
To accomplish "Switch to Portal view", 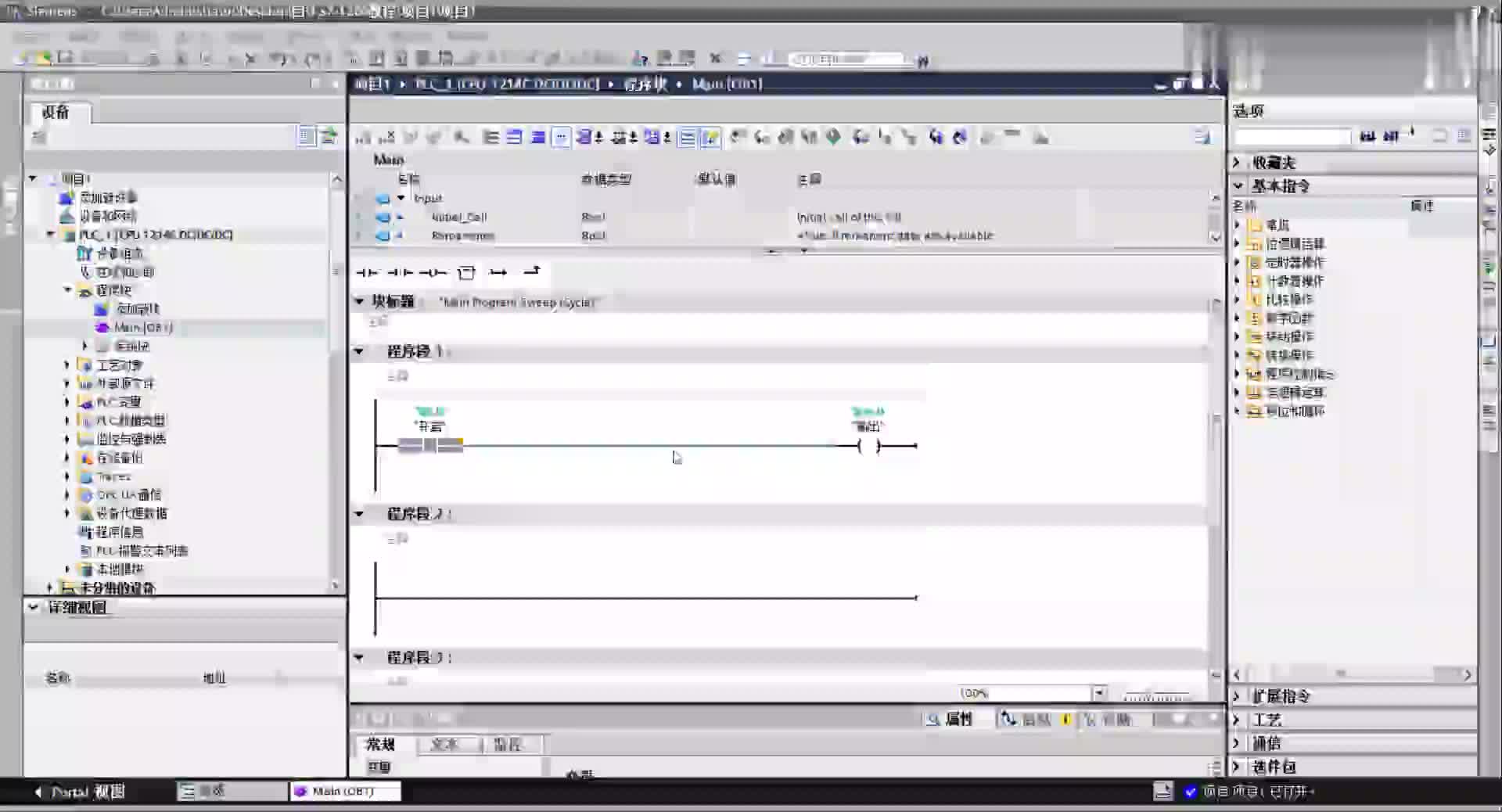I will coord(79,792).
